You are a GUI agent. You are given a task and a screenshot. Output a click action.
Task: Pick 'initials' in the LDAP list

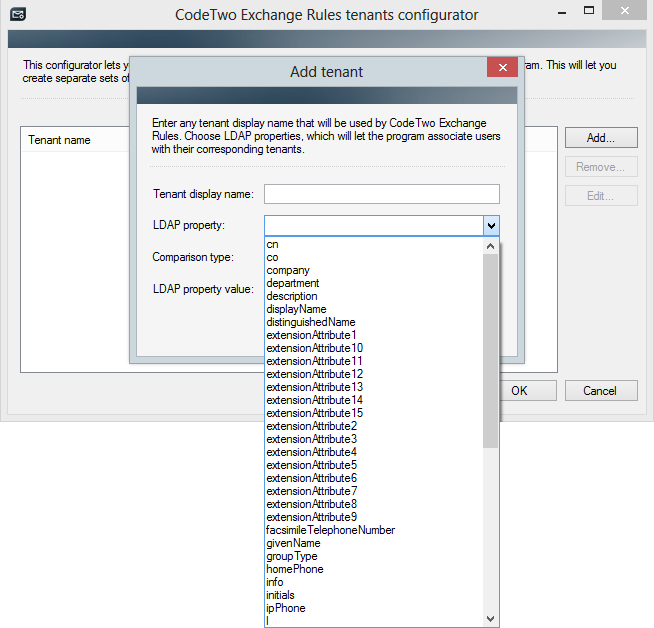(374, 595)
